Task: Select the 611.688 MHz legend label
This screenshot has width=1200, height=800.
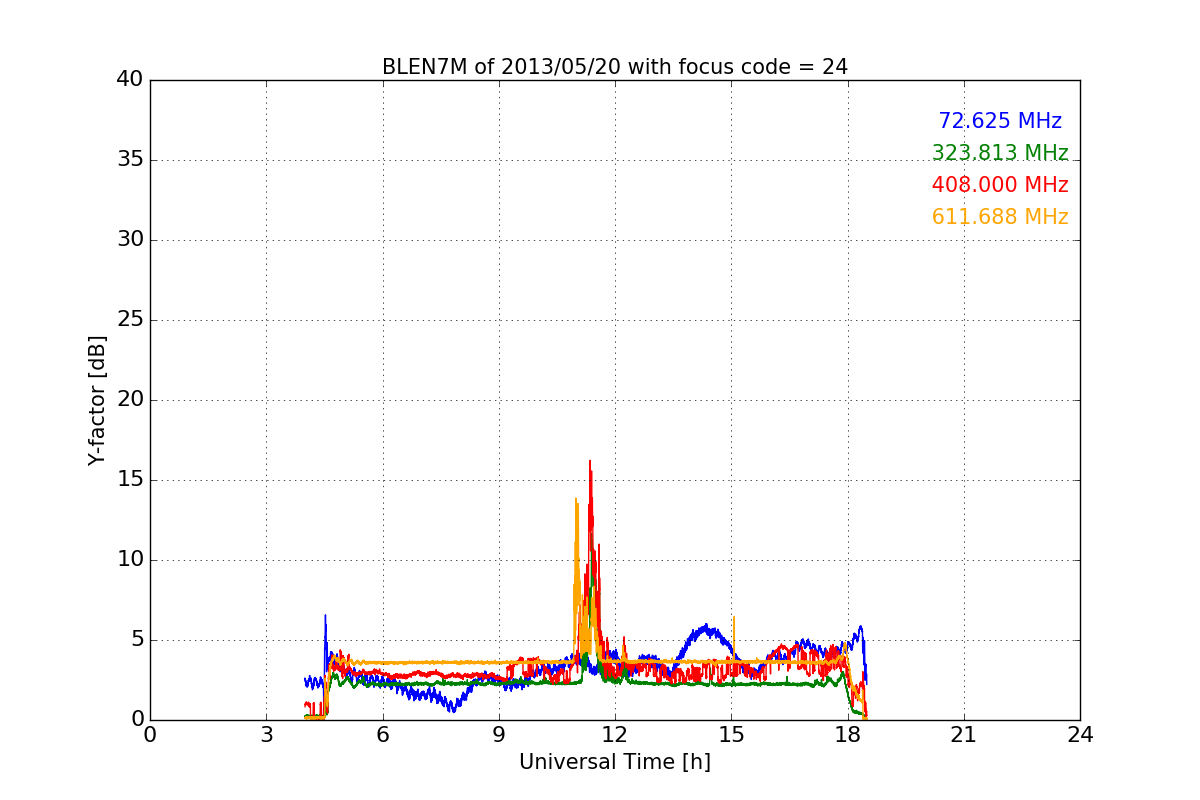Action: point(1000,217)
